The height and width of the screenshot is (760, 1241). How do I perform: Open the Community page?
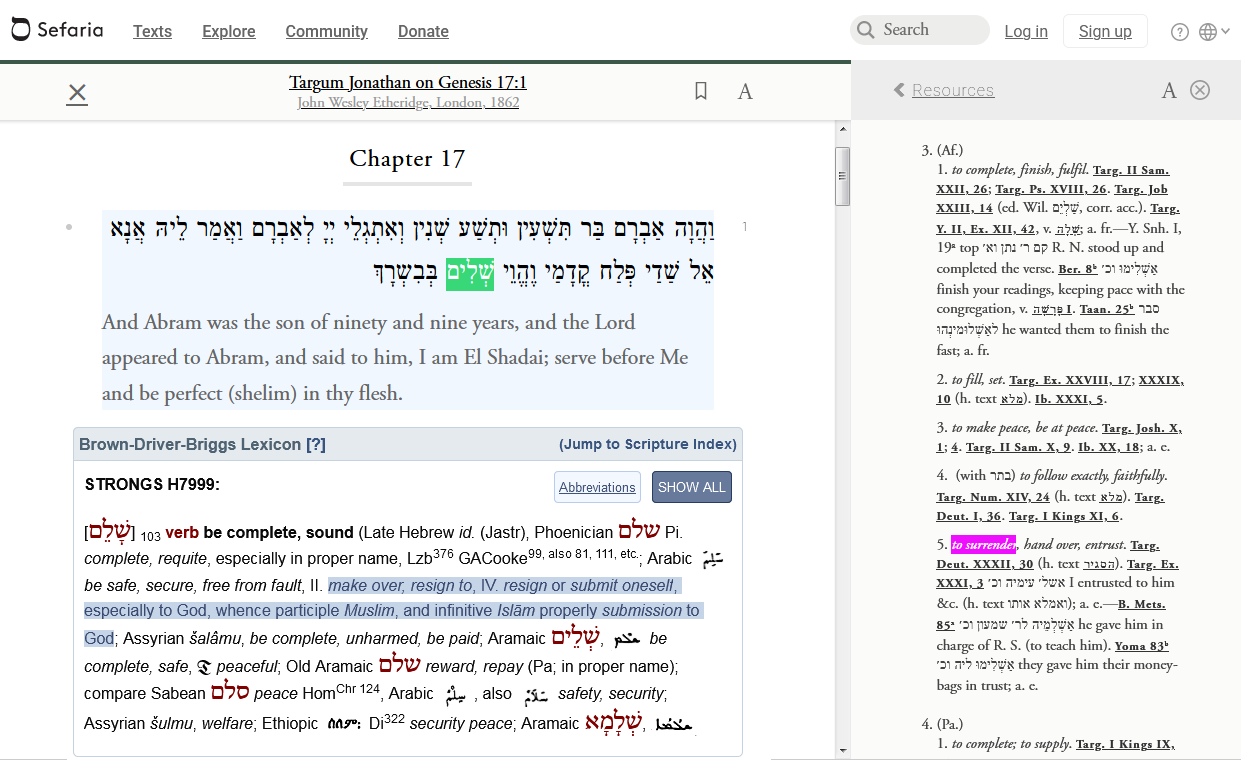point(326,31)
